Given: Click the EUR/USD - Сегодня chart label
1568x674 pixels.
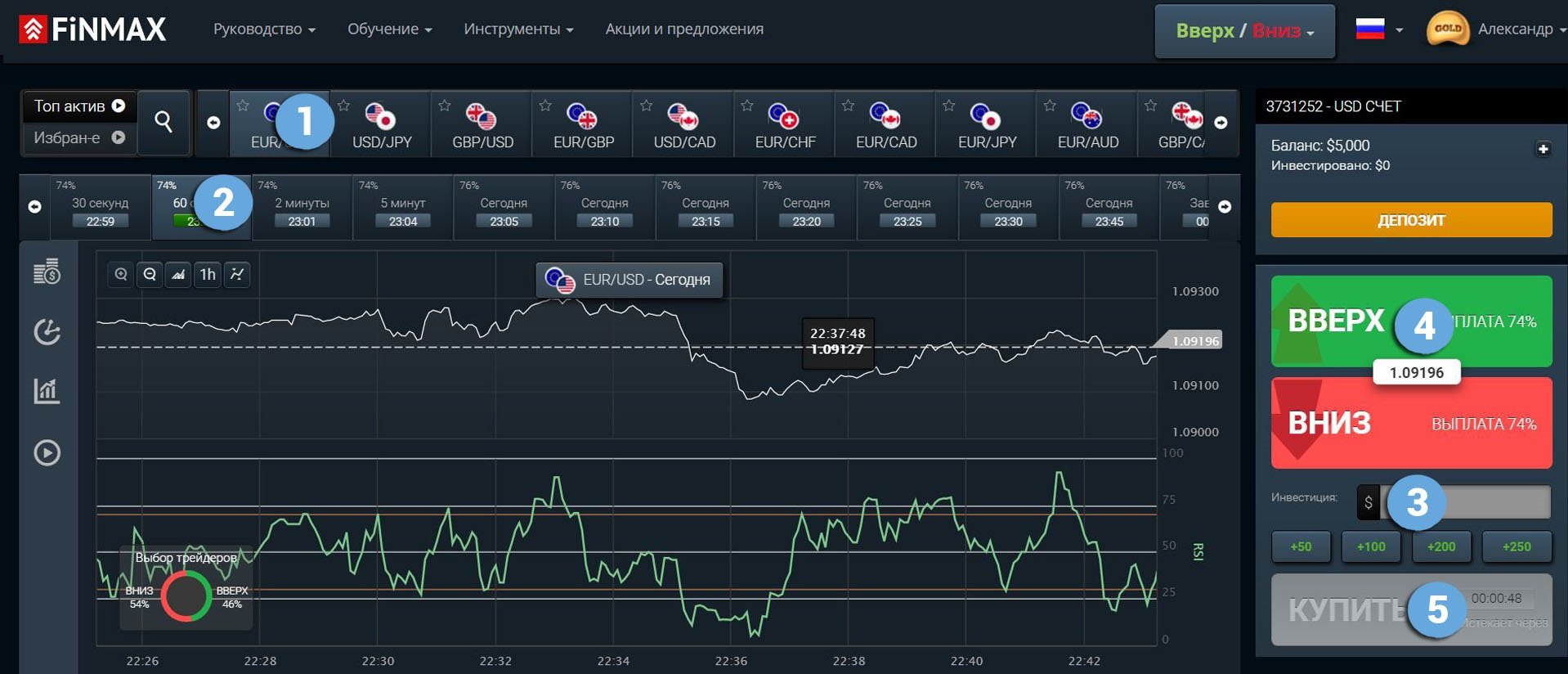Looking at the screenshot, I should coord(629,280).
